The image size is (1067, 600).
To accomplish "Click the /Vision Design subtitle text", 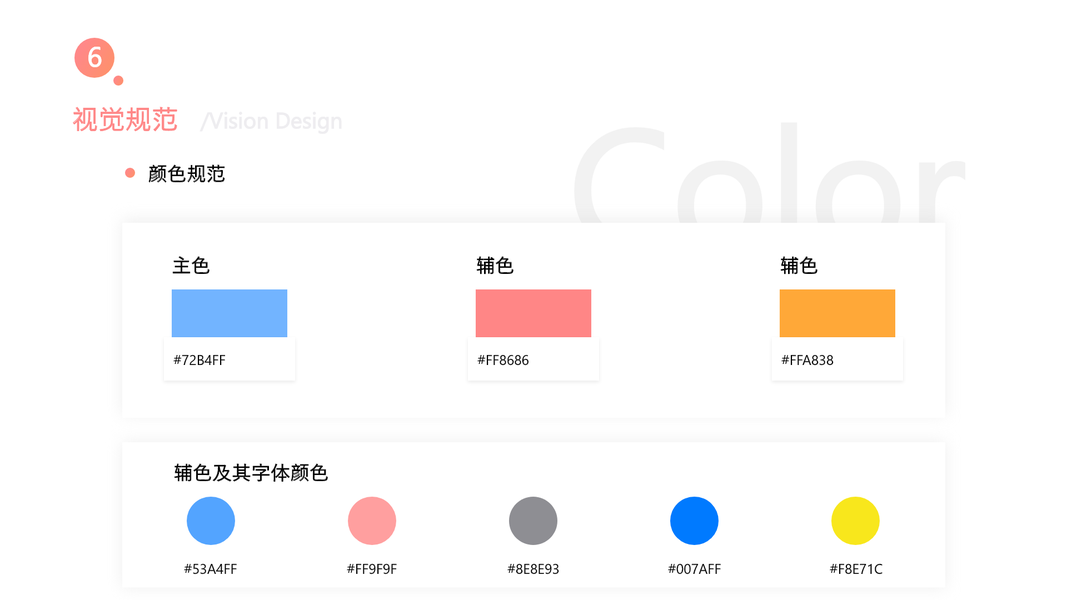I will click(x=271, y=122).
